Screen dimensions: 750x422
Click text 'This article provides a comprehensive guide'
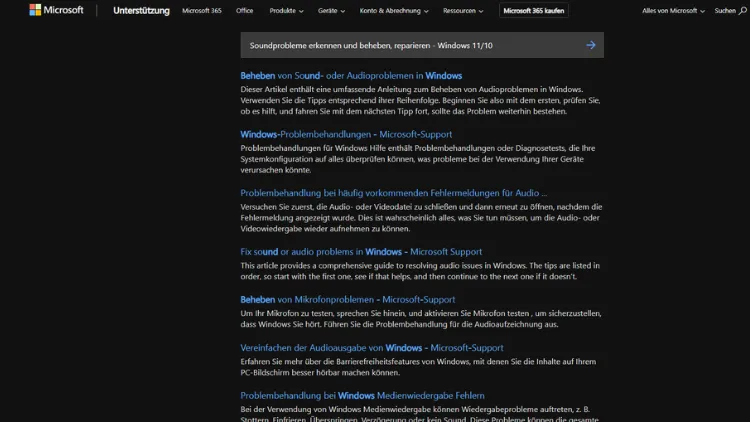[x=323, y=266]
